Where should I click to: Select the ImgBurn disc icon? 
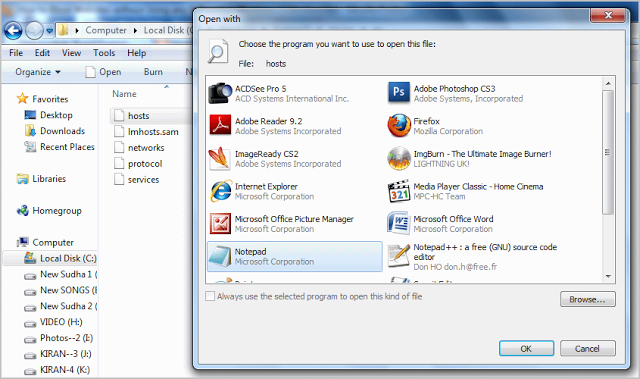point(399,158)
